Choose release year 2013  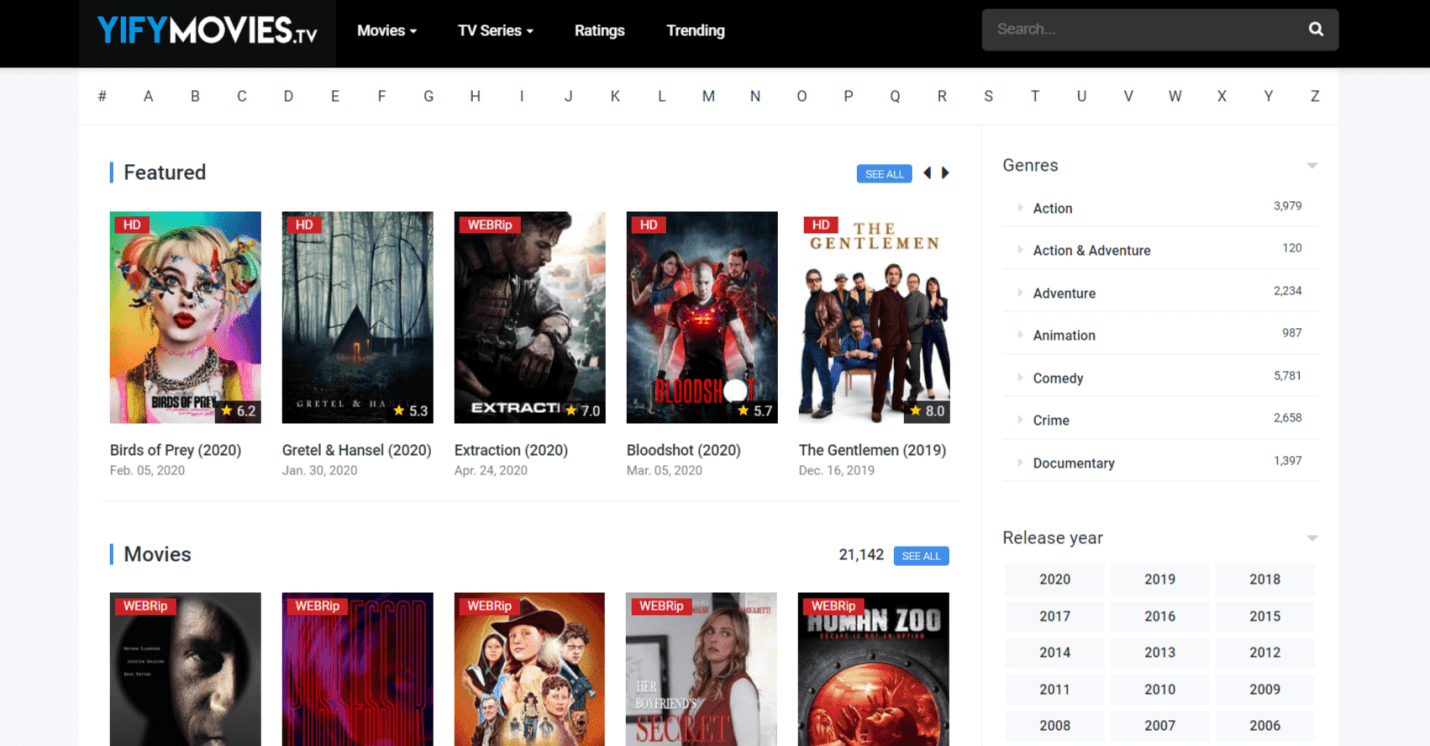(1160, 652)
